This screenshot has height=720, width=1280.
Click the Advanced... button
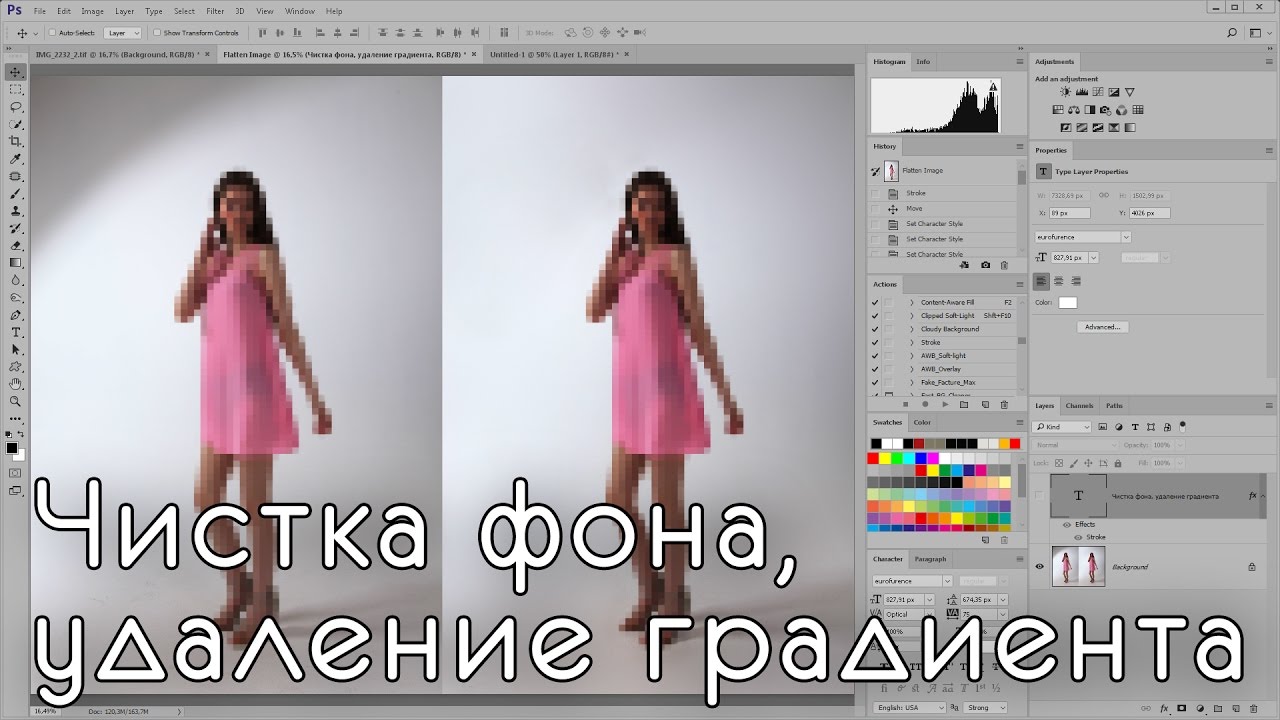[x=1103, y=327]
